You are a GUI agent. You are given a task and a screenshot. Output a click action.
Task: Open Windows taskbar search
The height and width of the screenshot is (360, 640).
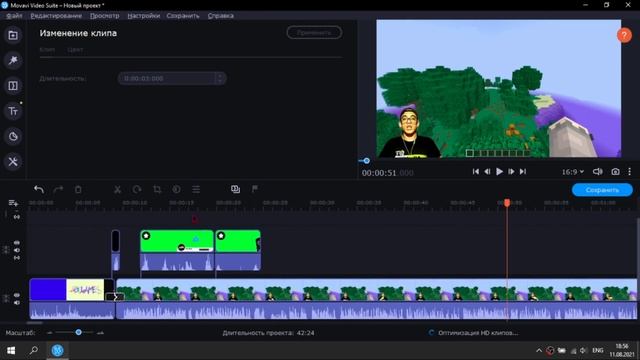[34, 350]
